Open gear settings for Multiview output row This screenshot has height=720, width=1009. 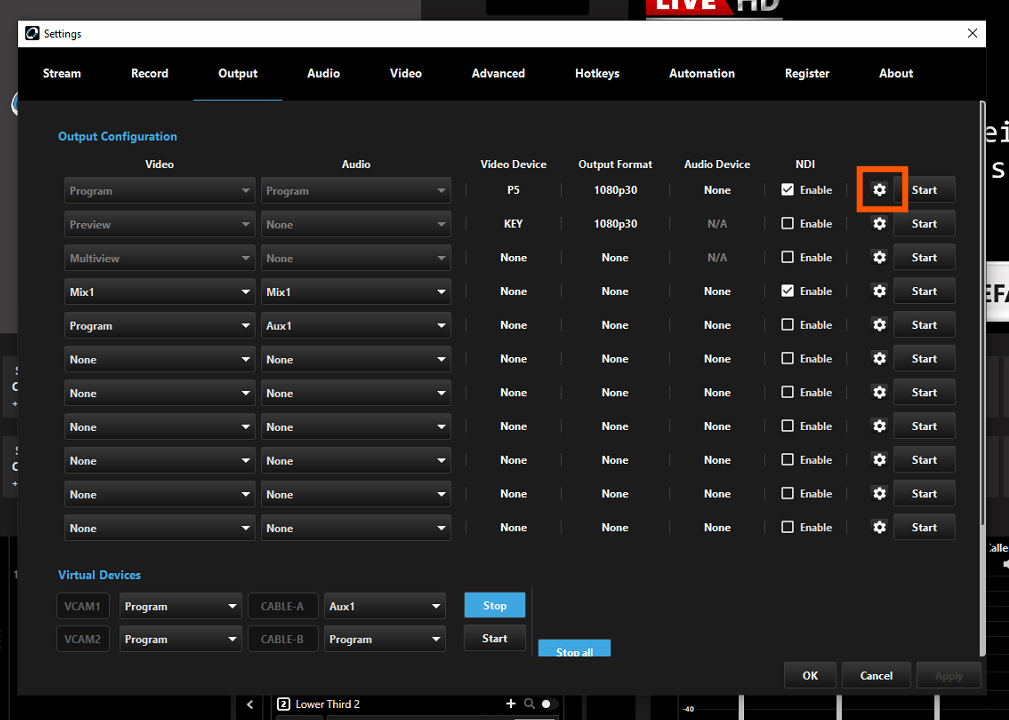(x=879, y=258)
